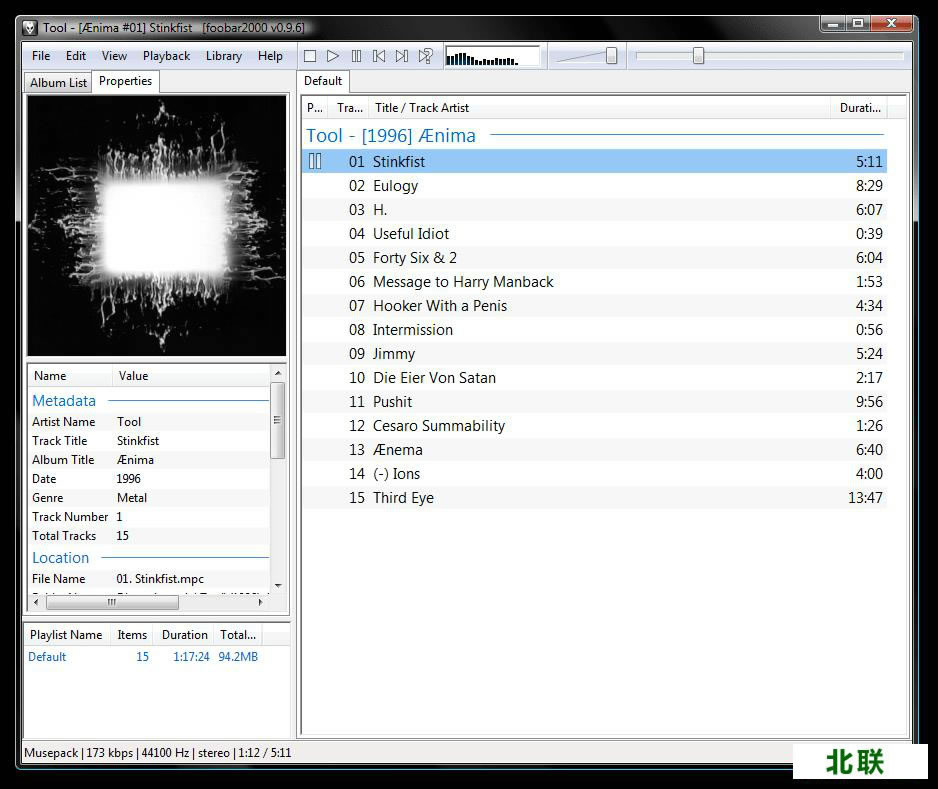Click the Tool - [1996] Ænima group header

point(391,135)
